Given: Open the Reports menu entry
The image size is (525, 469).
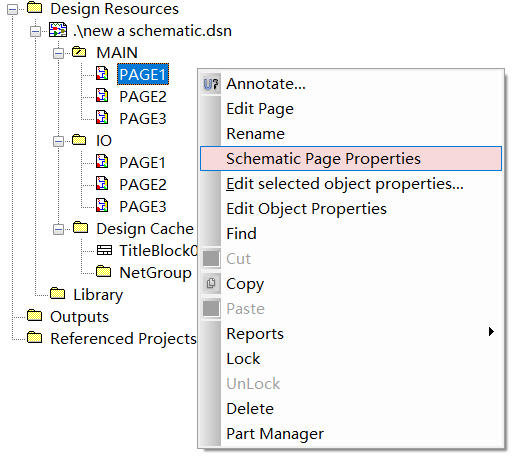Looking at the screenshot, I should 255,334.
